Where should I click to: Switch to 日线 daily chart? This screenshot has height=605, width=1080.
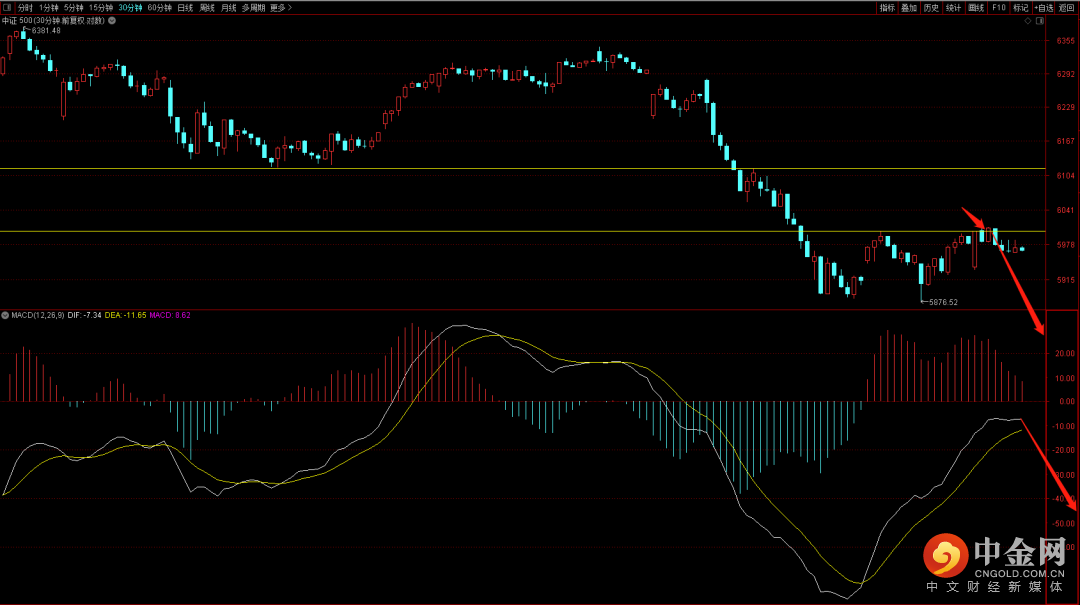point(185,7)
